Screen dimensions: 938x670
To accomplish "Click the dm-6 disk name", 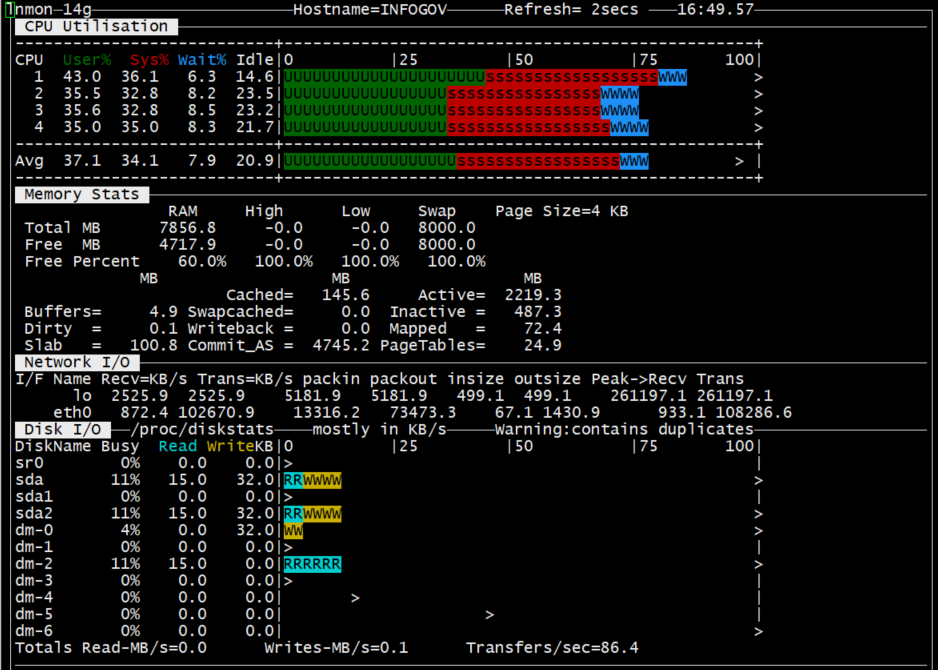I will pos(34,631).
